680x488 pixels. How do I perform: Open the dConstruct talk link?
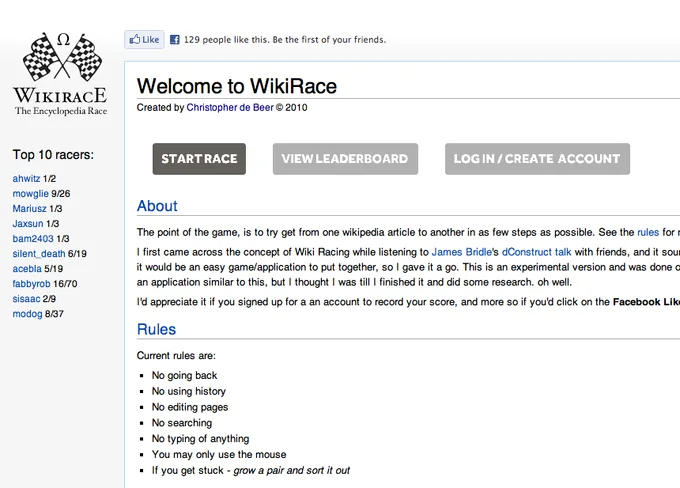click(x=536, y=252)
